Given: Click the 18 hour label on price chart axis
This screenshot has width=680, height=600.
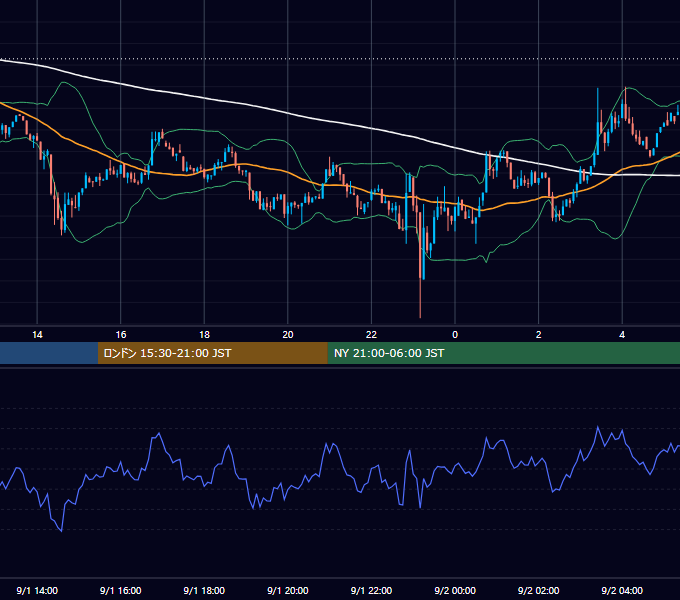Looking at the screenshot, I should pos(204,335).
